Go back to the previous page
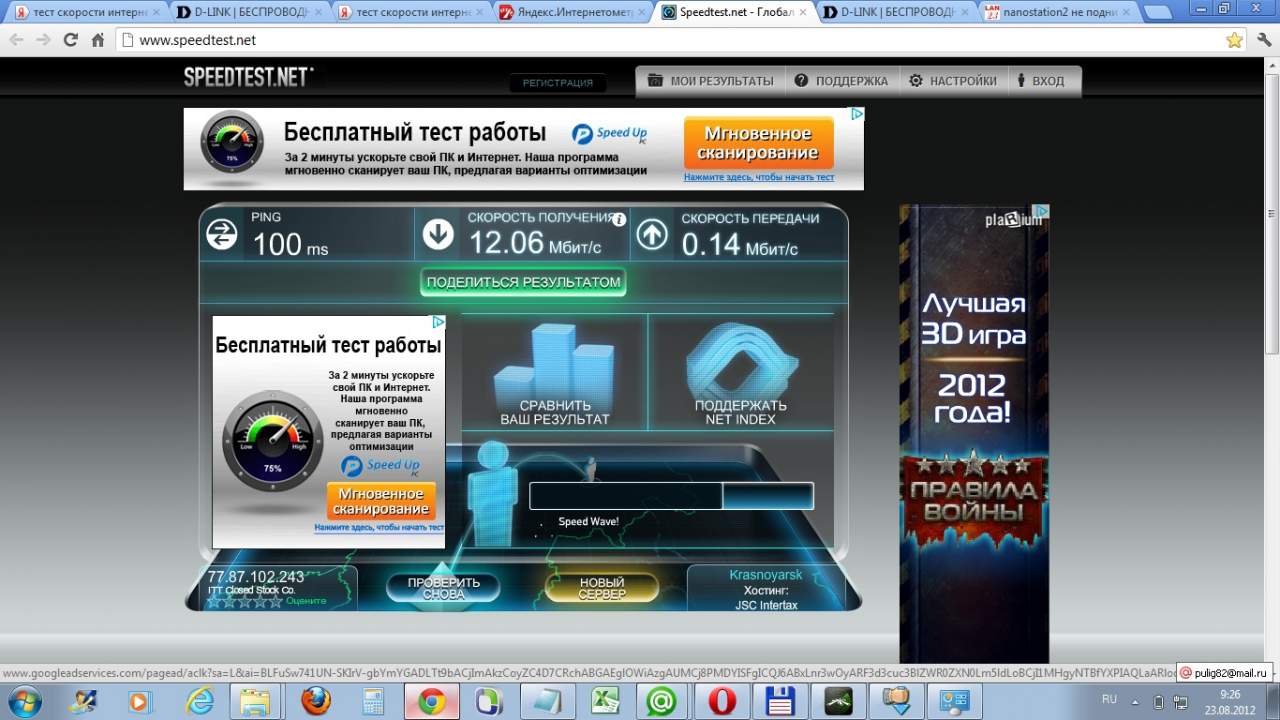The image size is (1280, 720). 17,40
